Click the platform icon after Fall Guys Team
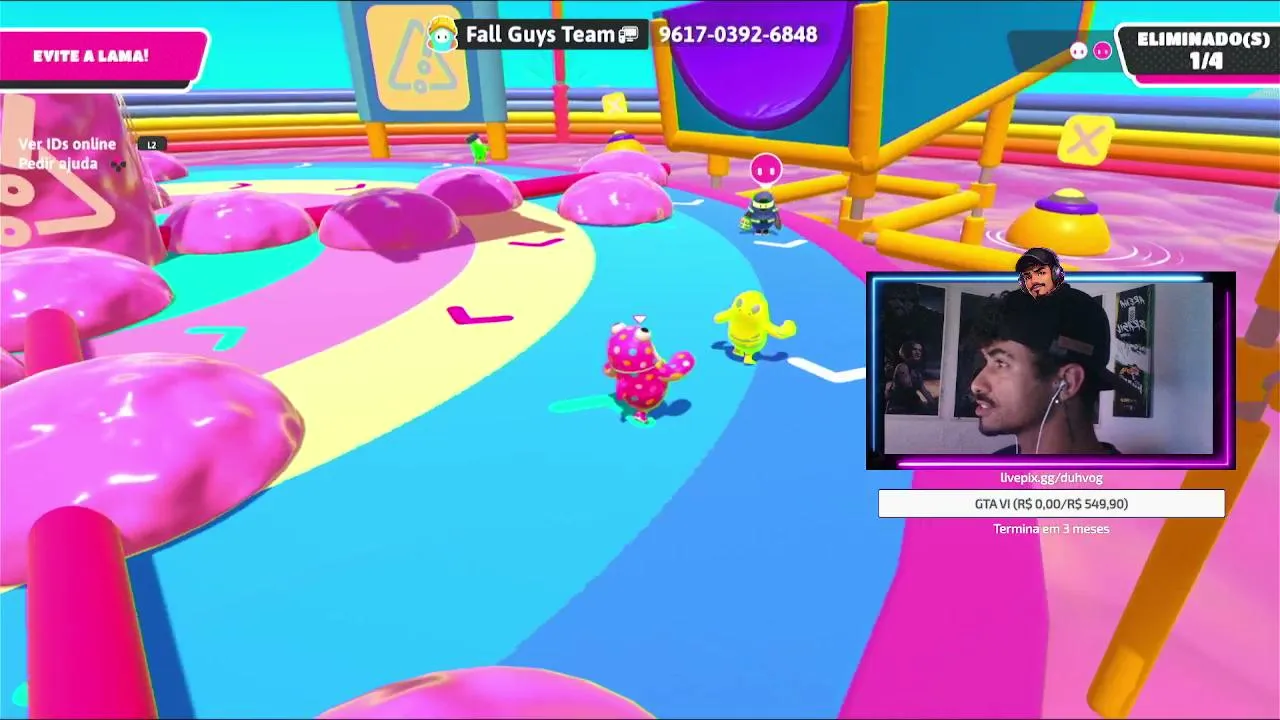 tap(629, 35)
